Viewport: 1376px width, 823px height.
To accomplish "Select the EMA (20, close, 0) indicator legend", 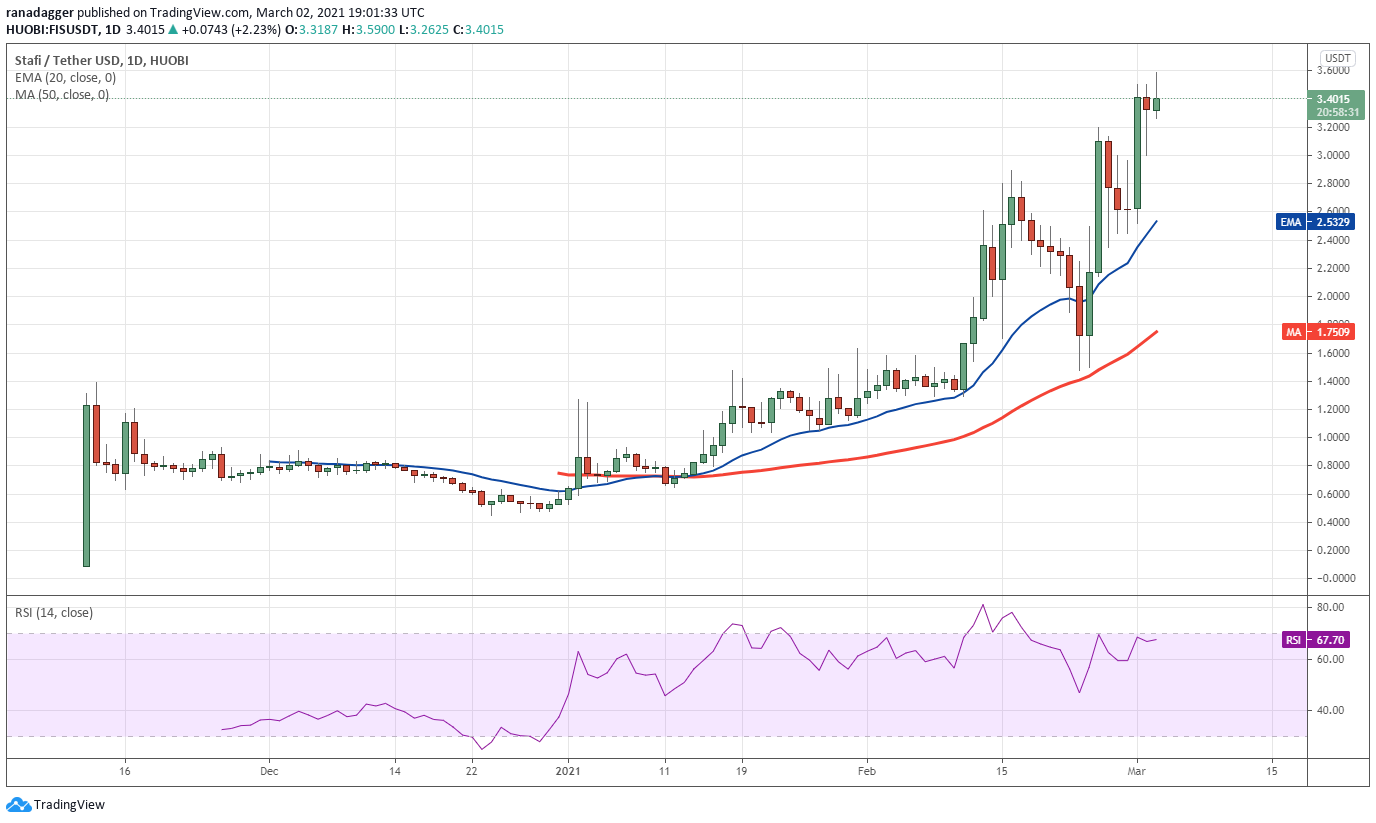I will click(65, 78).
